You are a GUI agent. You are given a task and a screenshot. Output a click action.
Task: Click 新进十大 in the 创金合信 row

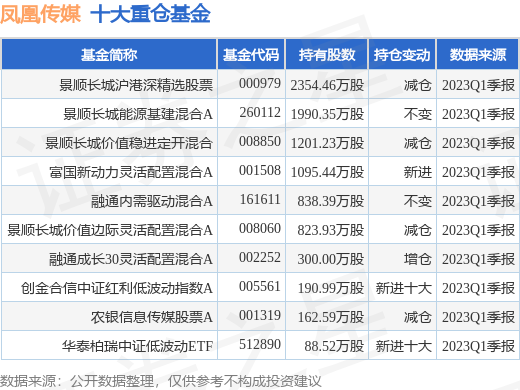(404, 288)
